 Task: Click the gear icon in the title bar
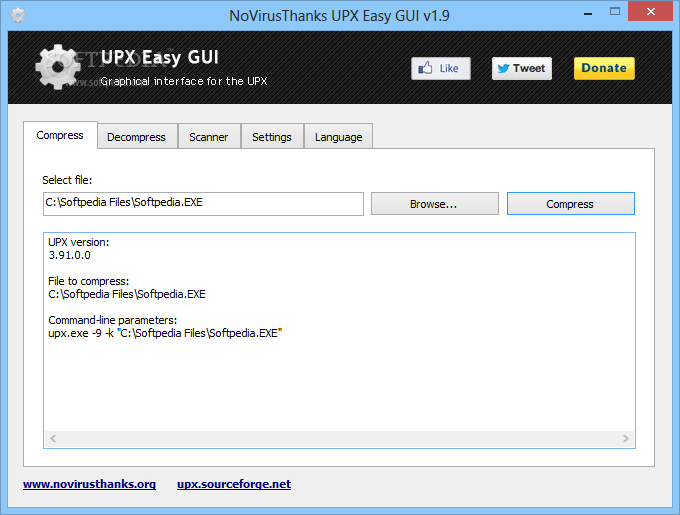pos(18,16)
